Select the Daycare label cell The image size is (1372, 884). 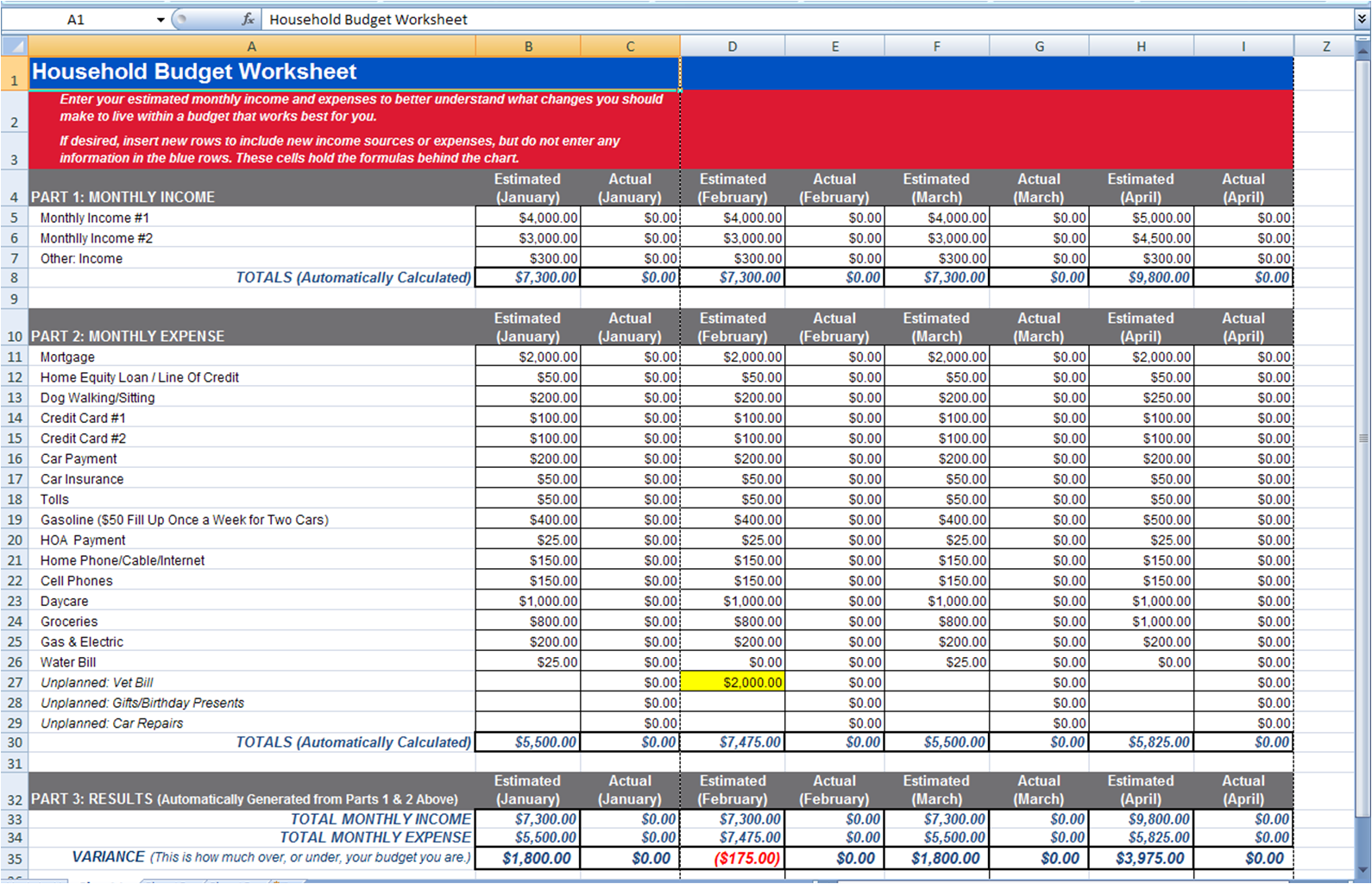tap(251, 601)
